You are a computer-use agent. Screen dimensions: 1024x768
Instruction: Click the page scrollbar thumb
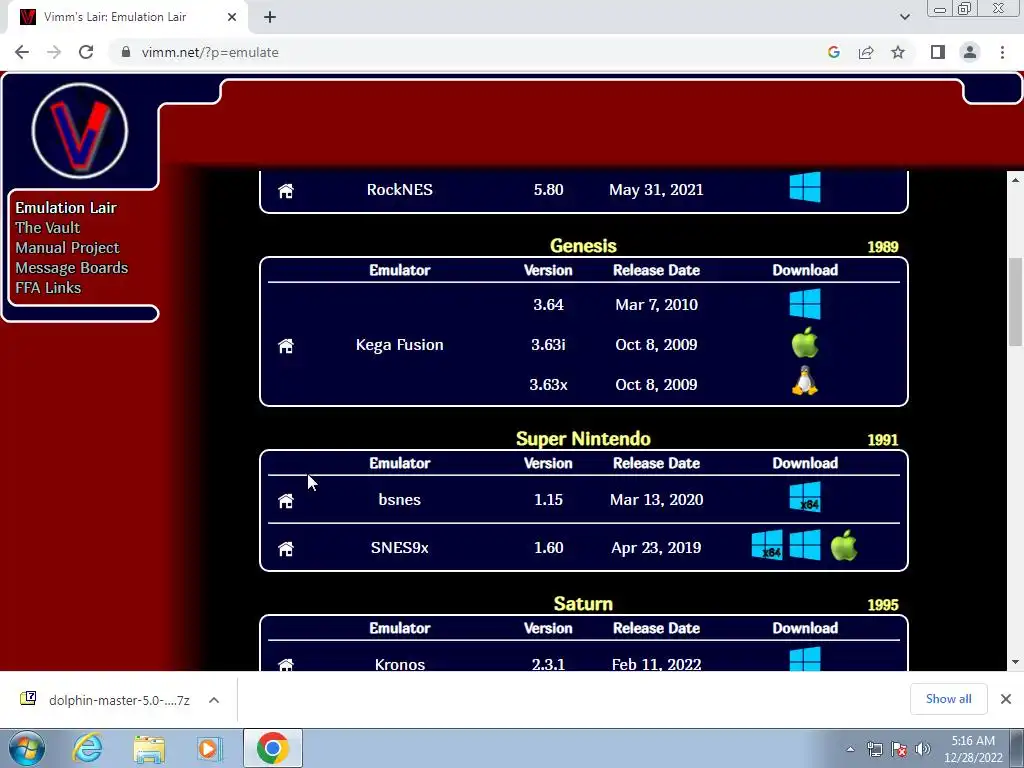pos(1015,302)
